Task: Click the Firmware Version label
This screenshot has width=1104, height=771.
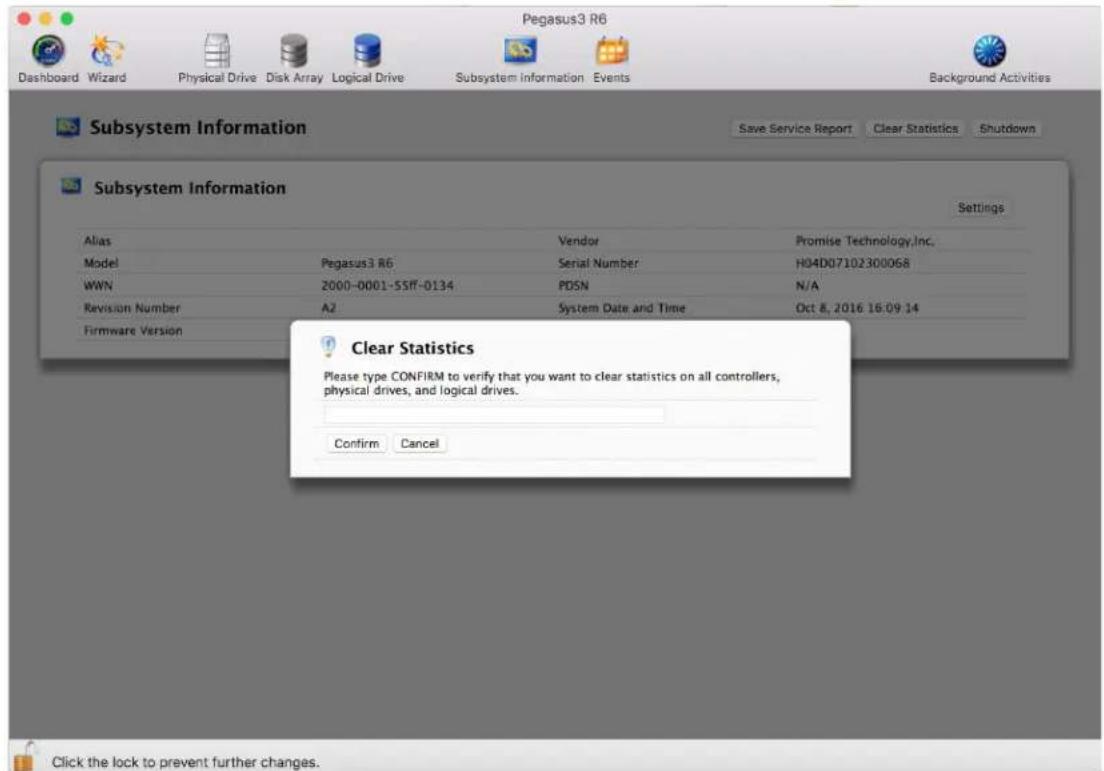Action: [x=132, y=331]
